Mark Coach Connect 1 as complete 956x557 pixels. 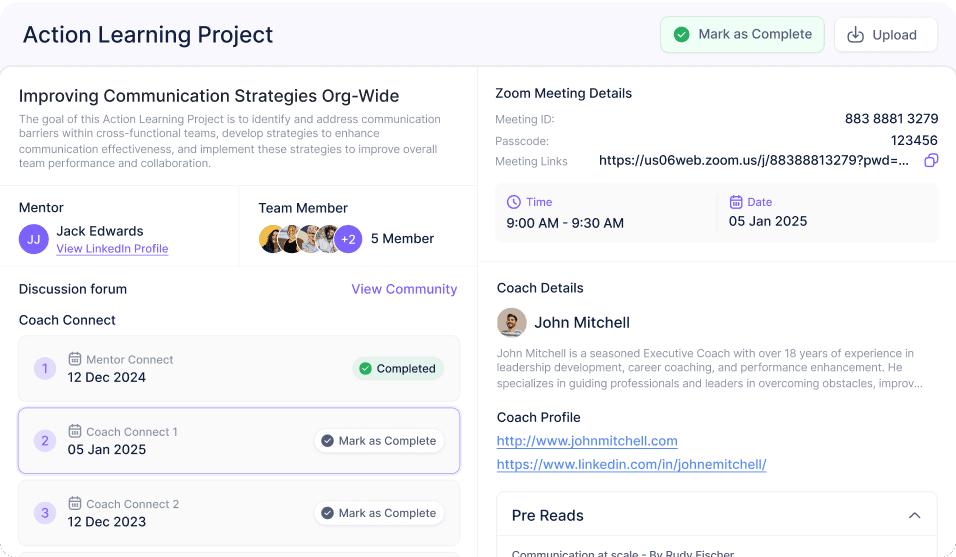click(x=379, y=441)
